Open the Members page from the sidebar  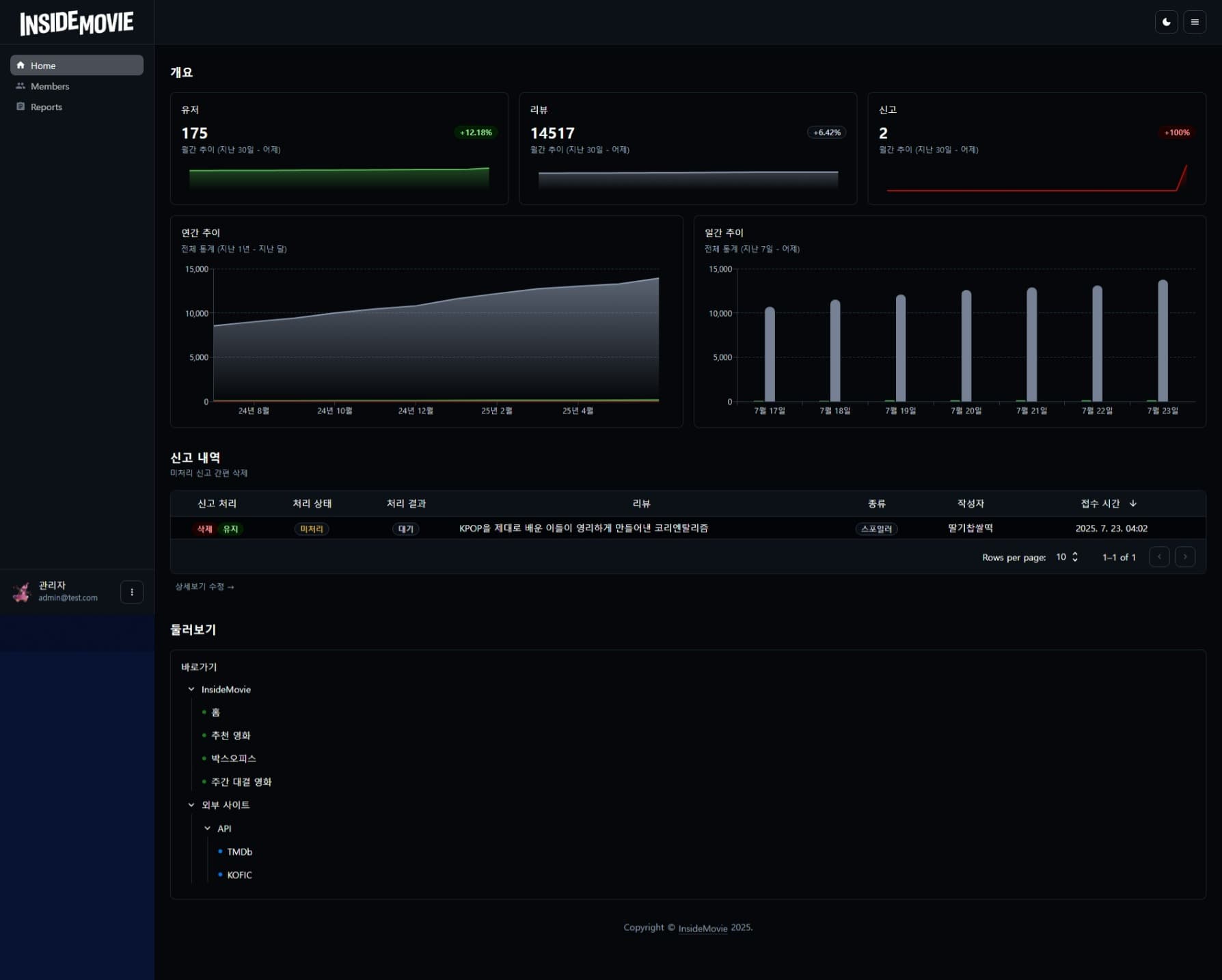point(50,86)
